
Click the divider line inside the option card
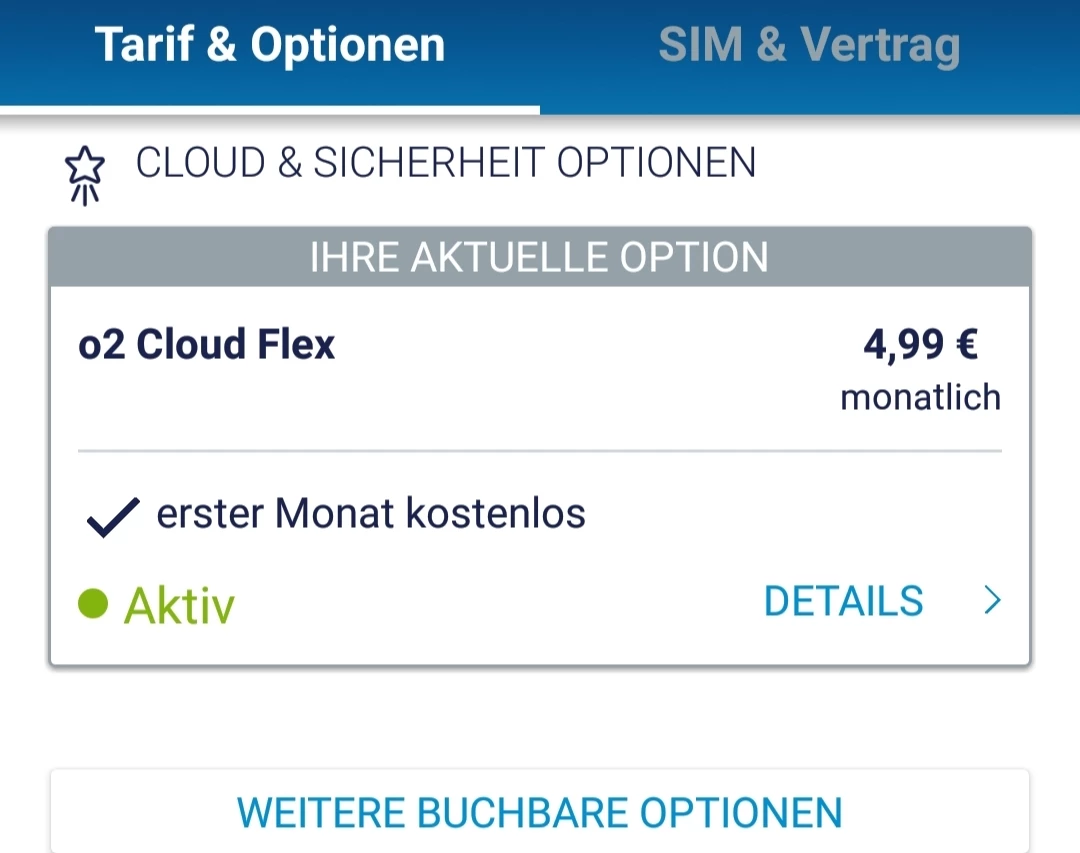pos(540,451)
